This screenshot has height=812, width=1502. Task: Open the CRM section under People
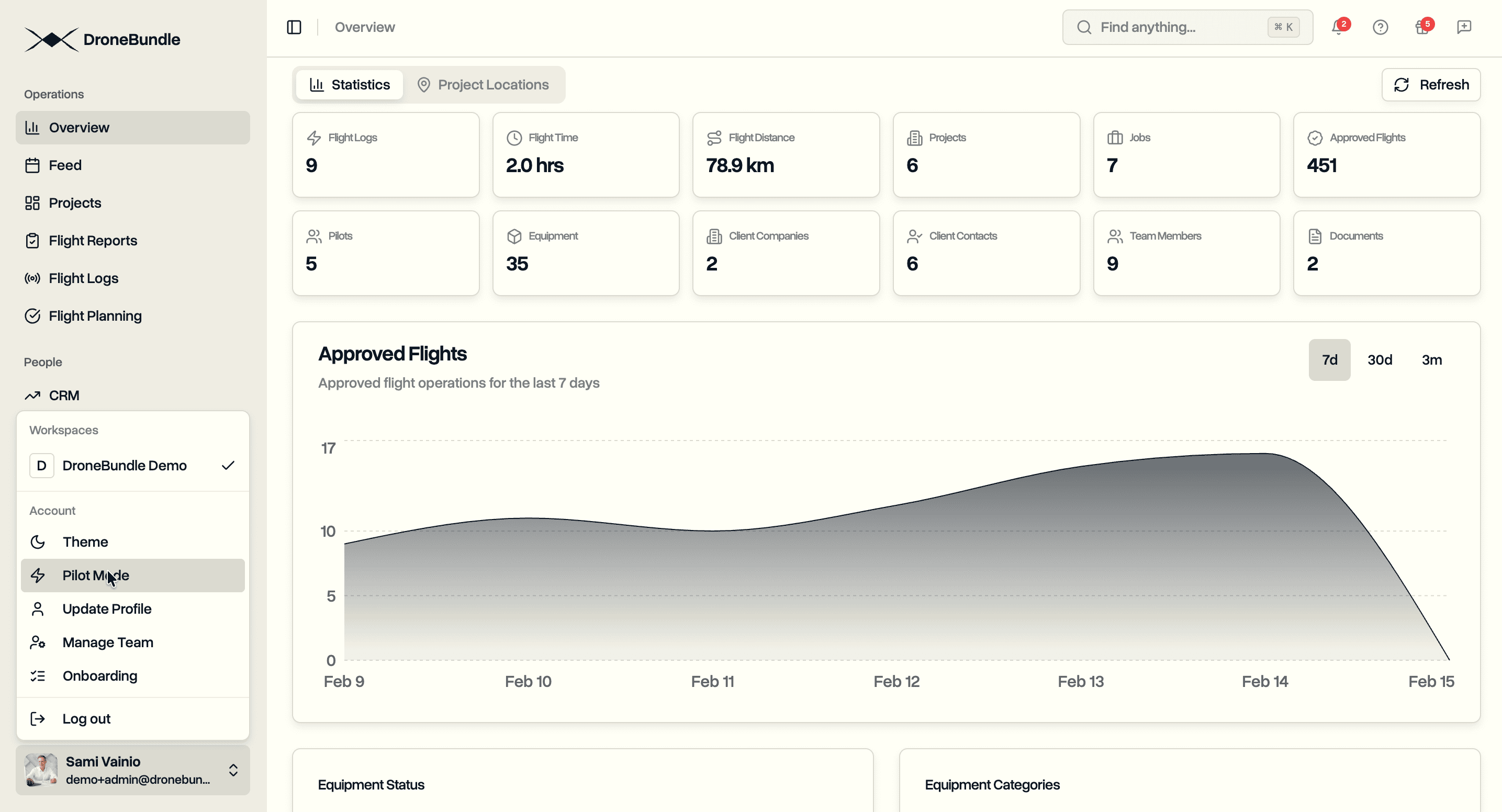coord(64,394)
